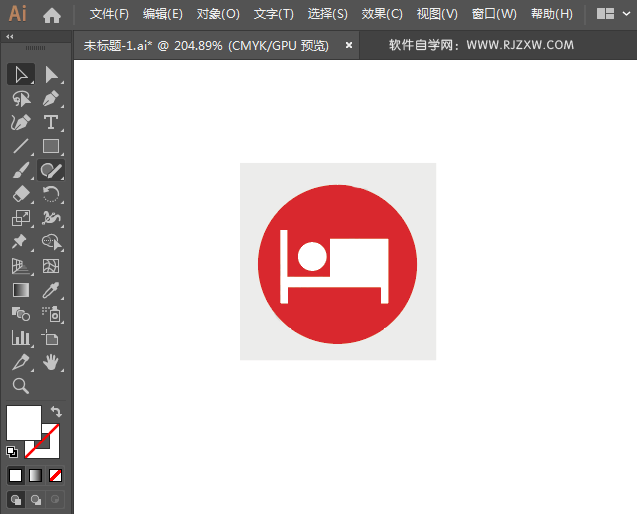Choose the Lasso tool
Viewport: 637px width, 514px height.
21,99
